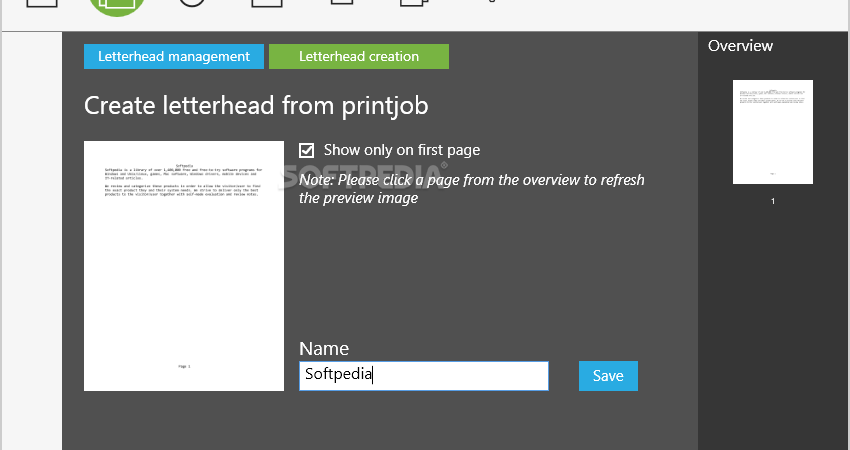The image size is (850, 450).
Task: Click inside the Name text field
Action: 424,376
